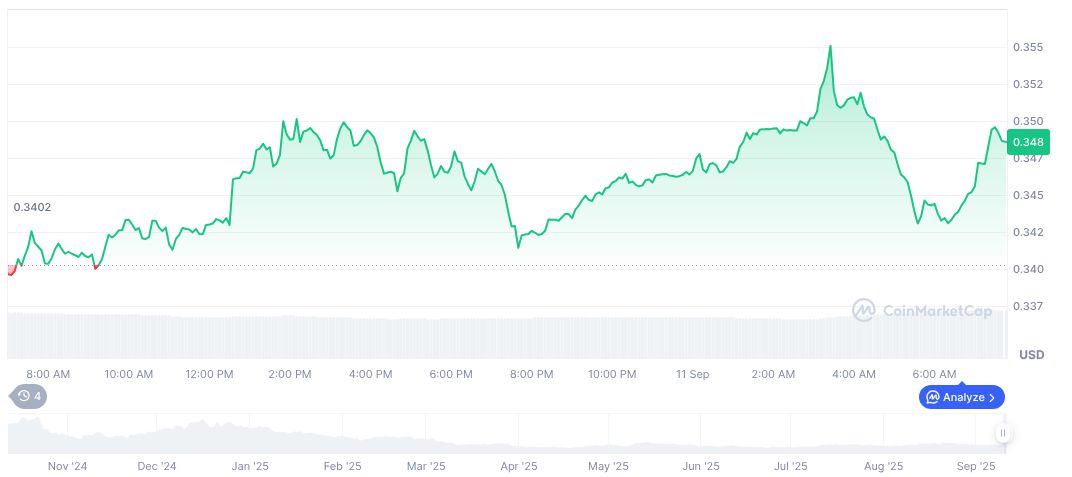This screenshot has height=477, width=1072.
Task: Click the current price tag 0.348
Action: (x=1027, y=142)
